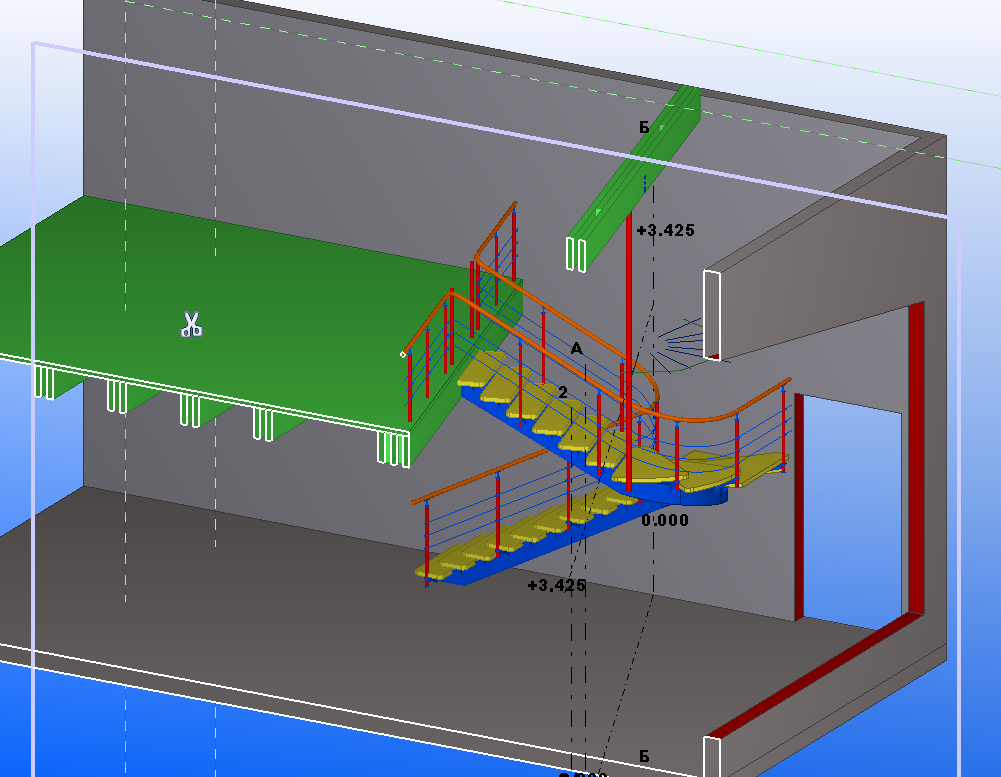This screenshot has height=777, width=1001.
Task: Select the upper grid label Б
Action: pos(644,128)
